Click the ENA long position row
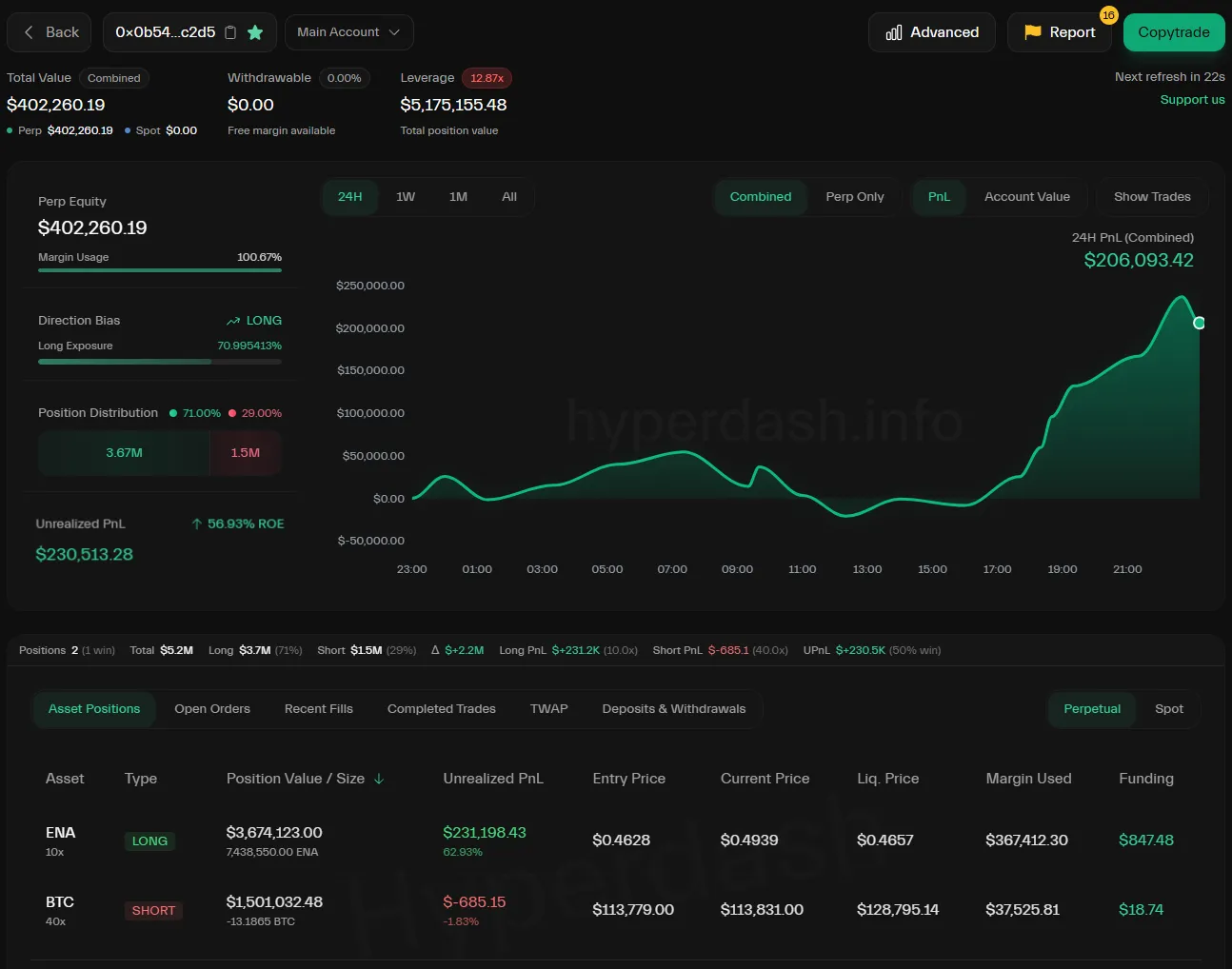The height and width of the screenshot is (969, 1232). [609, 840]
